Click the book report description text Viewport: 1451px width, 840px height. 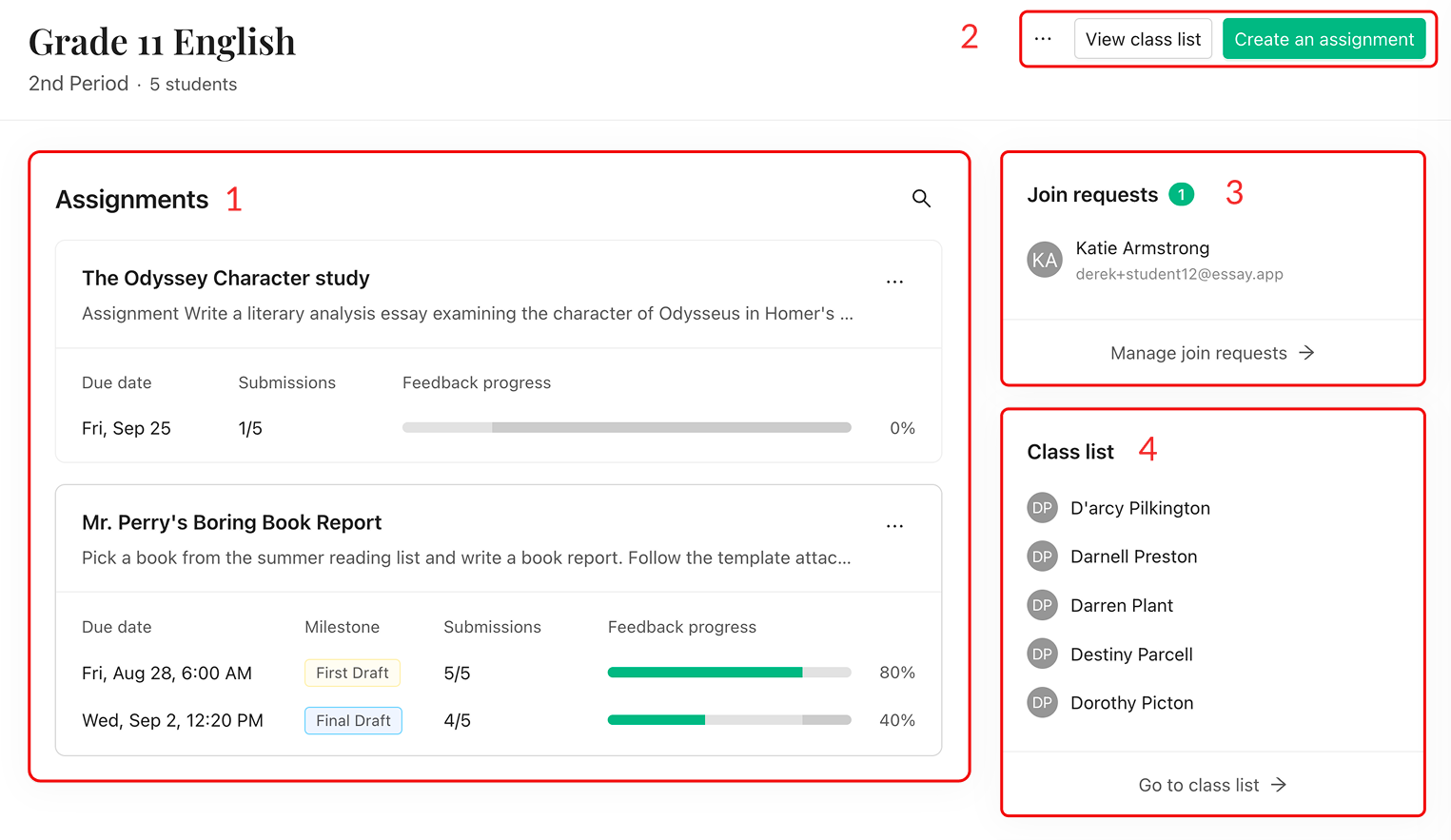coord(466,557)
